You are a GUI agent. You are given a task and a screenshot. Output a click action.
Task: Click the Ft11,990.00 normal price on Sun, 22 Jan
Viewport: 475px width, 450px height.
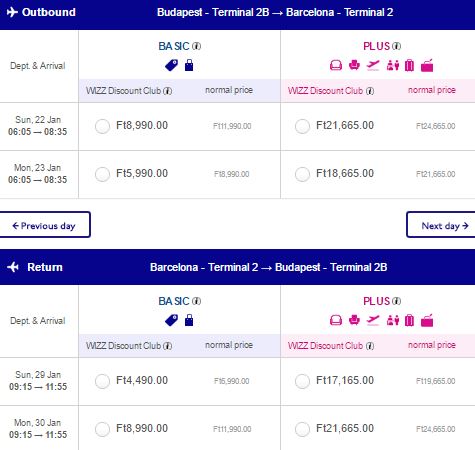point(232,126)
